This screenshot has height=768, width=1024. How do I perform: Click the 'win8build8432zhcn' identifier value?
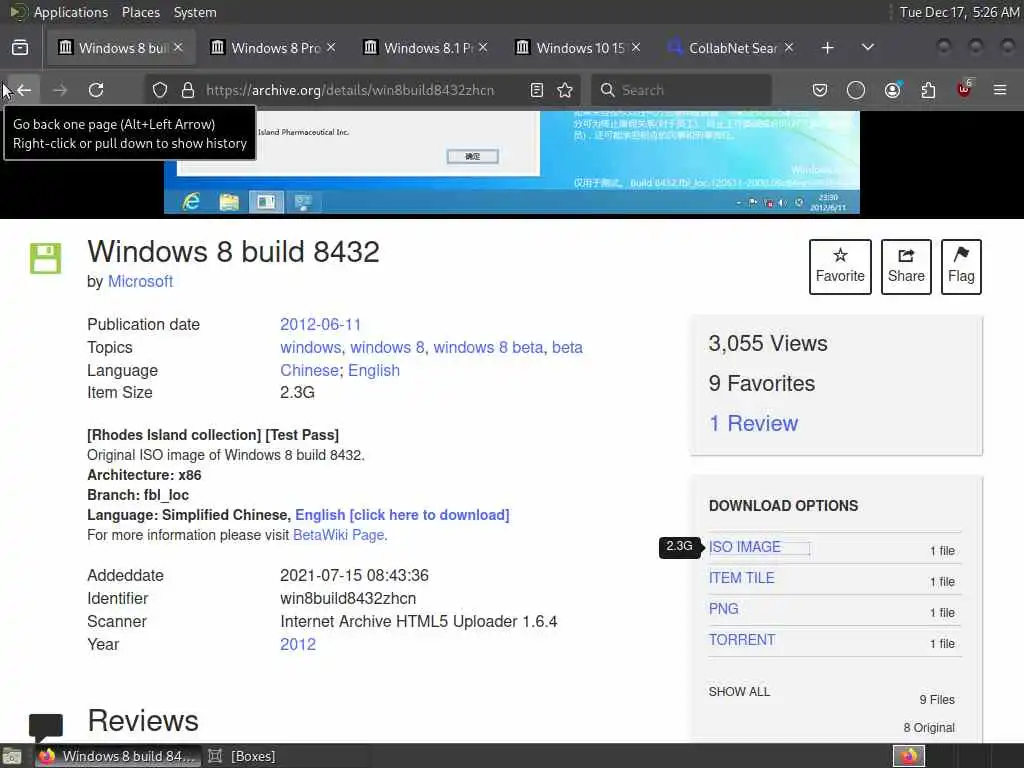click(348, 598)
